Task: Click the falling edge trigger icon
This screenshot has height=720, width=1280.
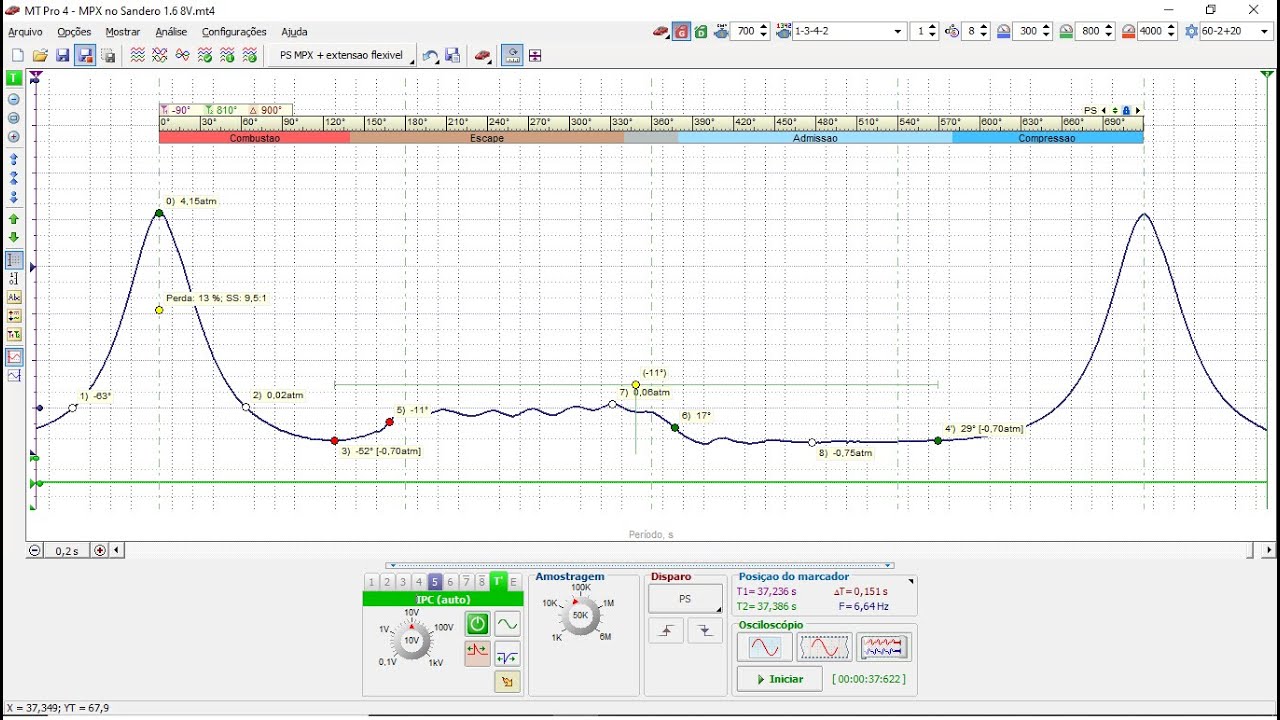Action: coord(705,630)
